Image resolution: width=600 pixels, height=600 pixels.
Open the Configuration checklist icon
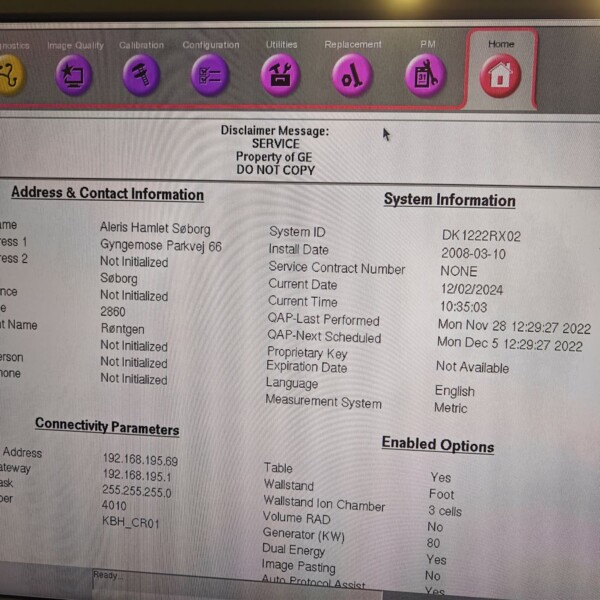pos(210,75)
